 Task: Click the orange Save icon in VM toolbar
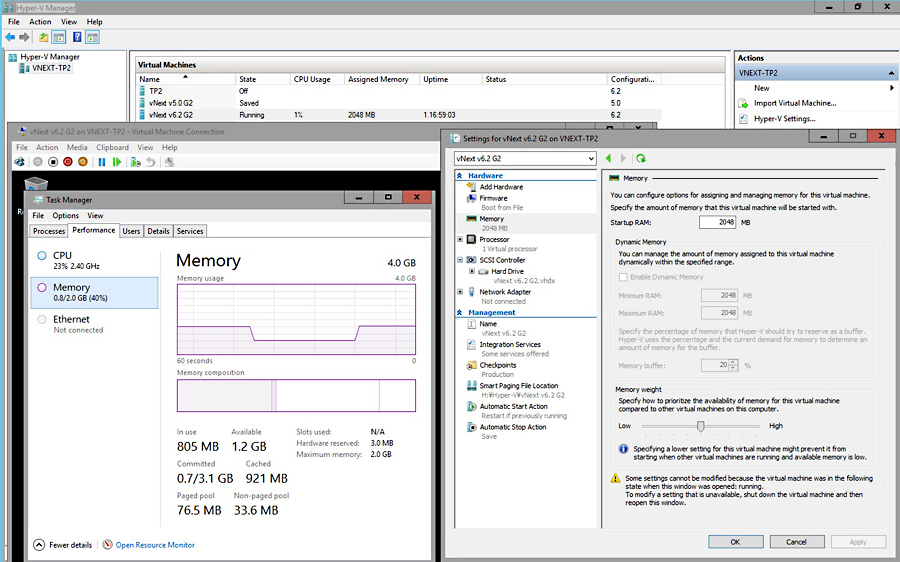83,162
